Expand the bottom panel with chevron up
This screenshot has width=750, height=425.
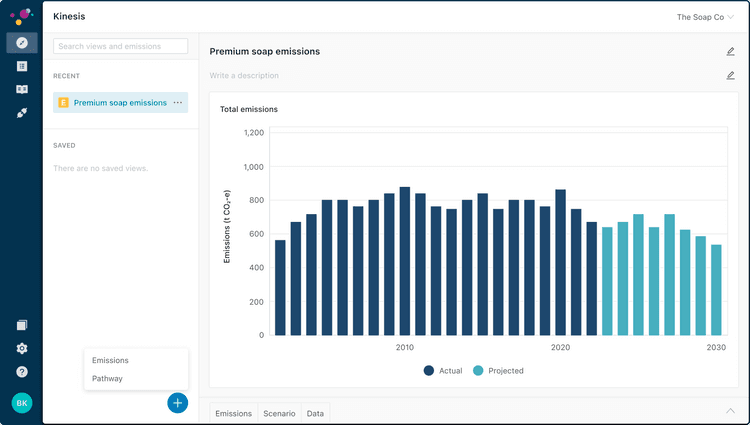tap(730, 411)
